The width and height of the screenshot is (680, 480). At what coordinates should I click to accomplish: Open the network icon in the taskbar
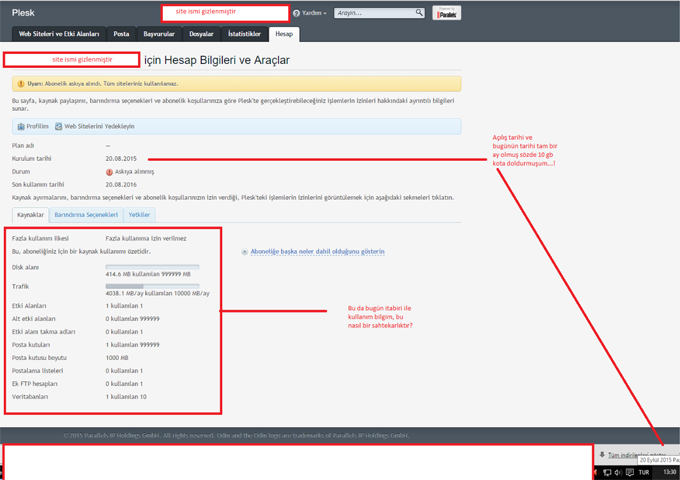pyautogui.click(x=608, y=470)
